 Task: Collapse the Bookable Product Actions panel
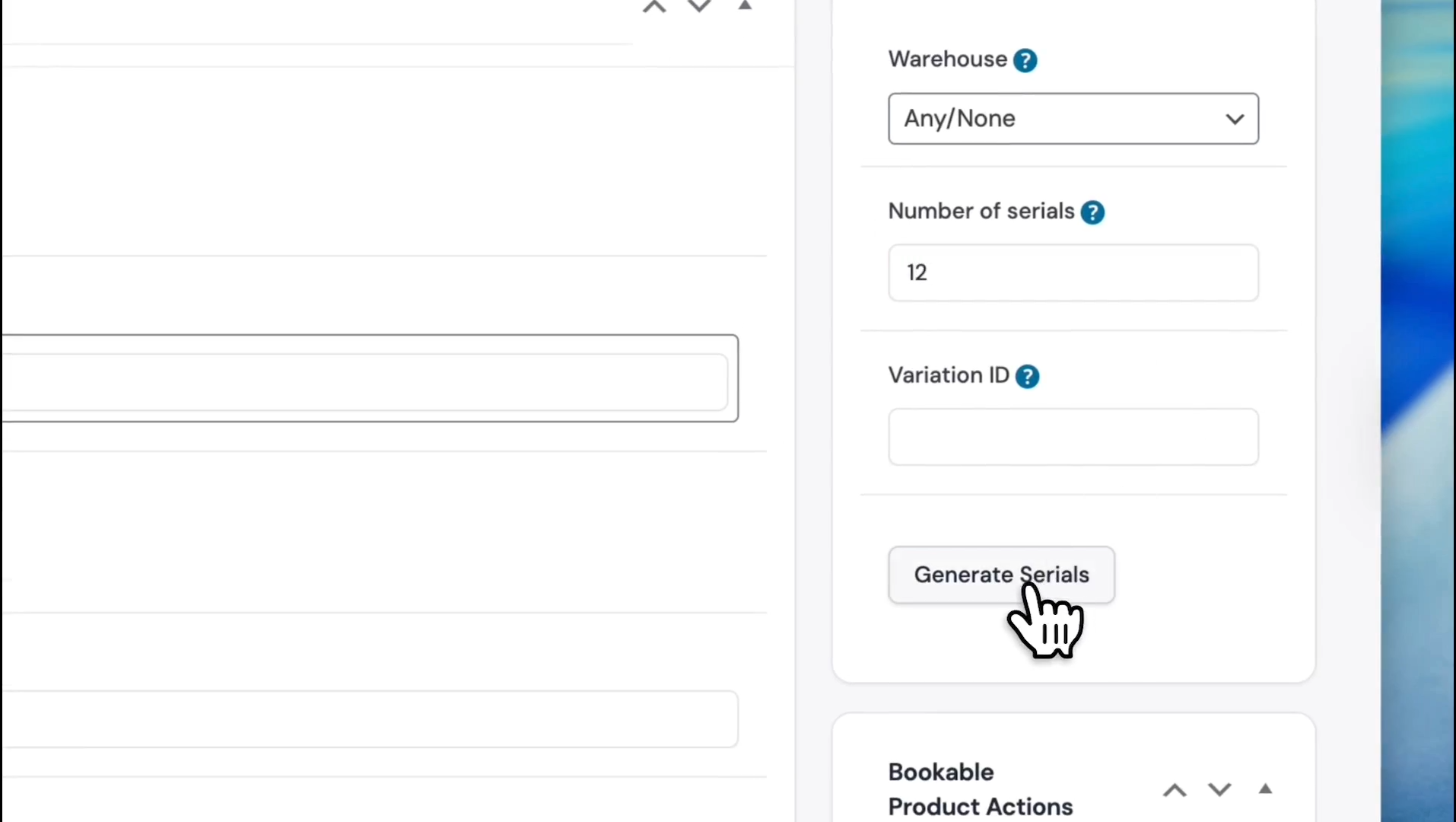tap(1265, 789)
